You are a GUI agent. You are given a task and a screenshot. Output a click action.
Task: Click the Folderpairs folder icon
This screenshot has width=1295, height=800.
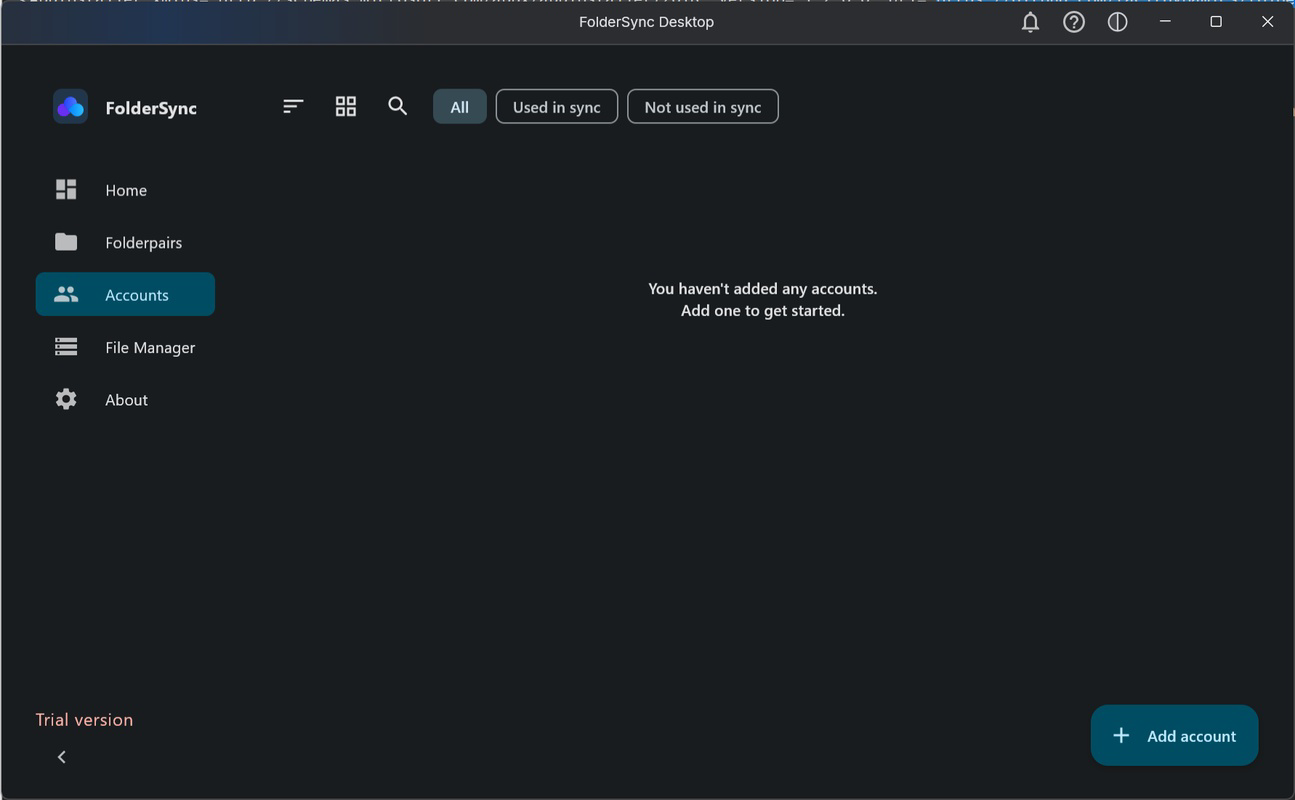click(x=66, y=242)
